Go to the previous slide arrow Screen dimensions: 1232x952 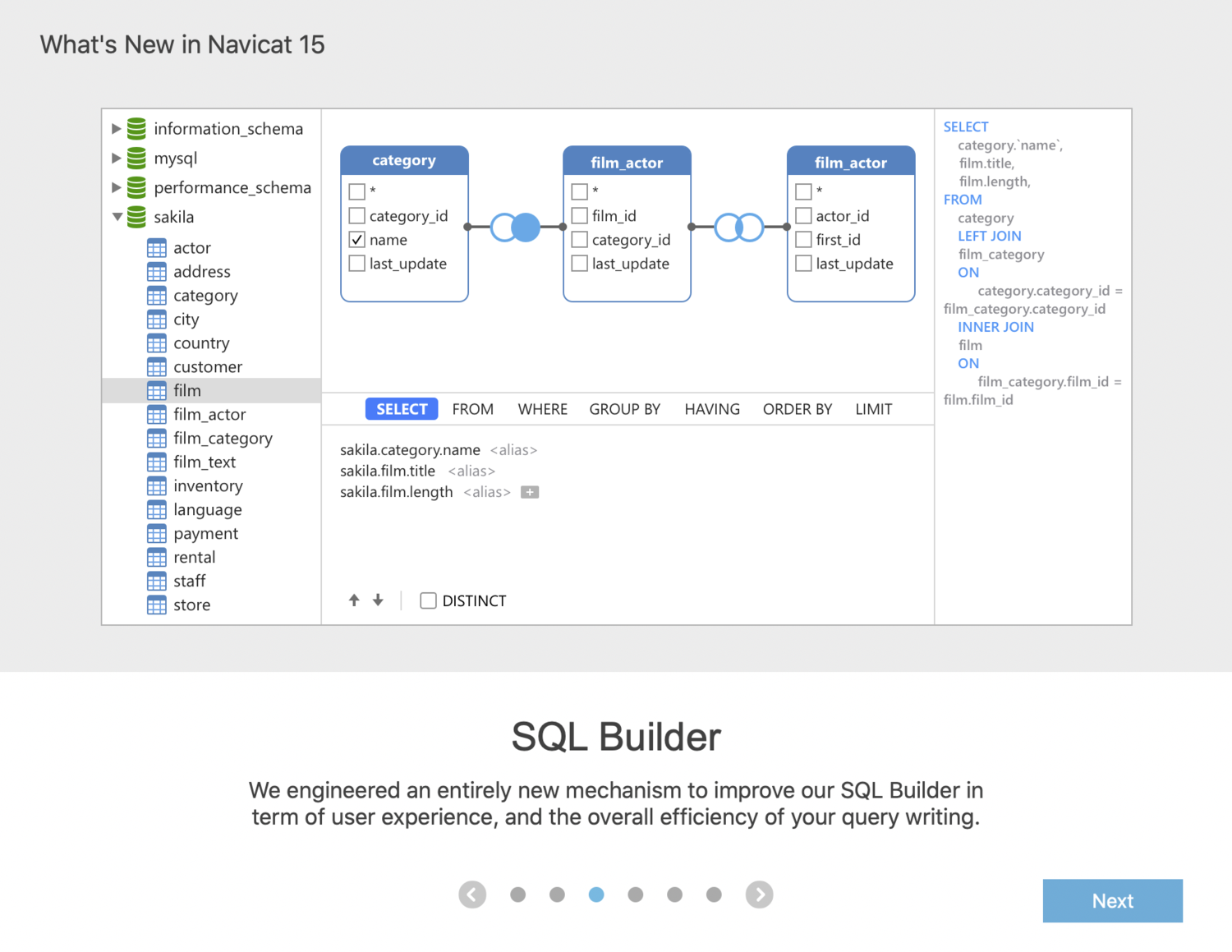[472, 895]
